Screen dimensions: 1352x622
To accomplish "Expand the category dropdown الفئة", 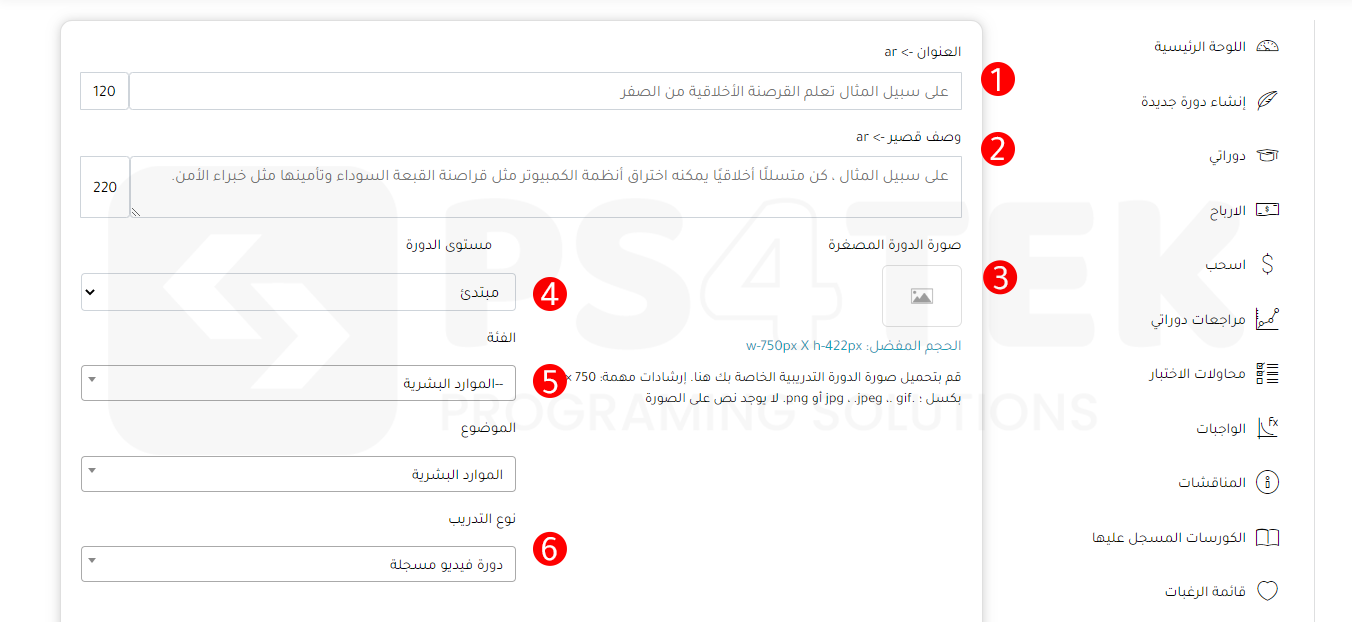I will tap(298, 383).
